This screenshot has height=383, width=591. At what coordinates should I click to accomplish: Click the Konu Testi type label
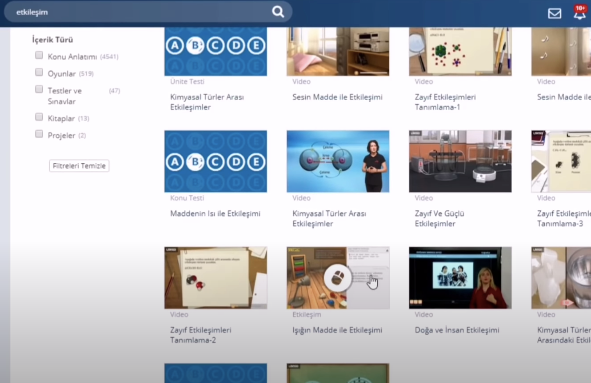click(x=187, y=198)
